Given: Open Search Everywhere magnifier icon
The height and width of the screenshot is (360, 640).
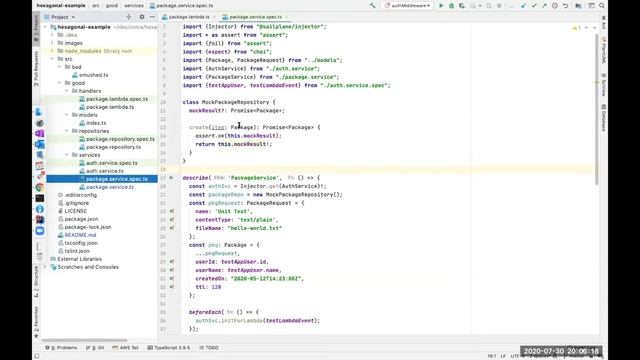Looking at the screenshot, I should click(x=602, y=6).
